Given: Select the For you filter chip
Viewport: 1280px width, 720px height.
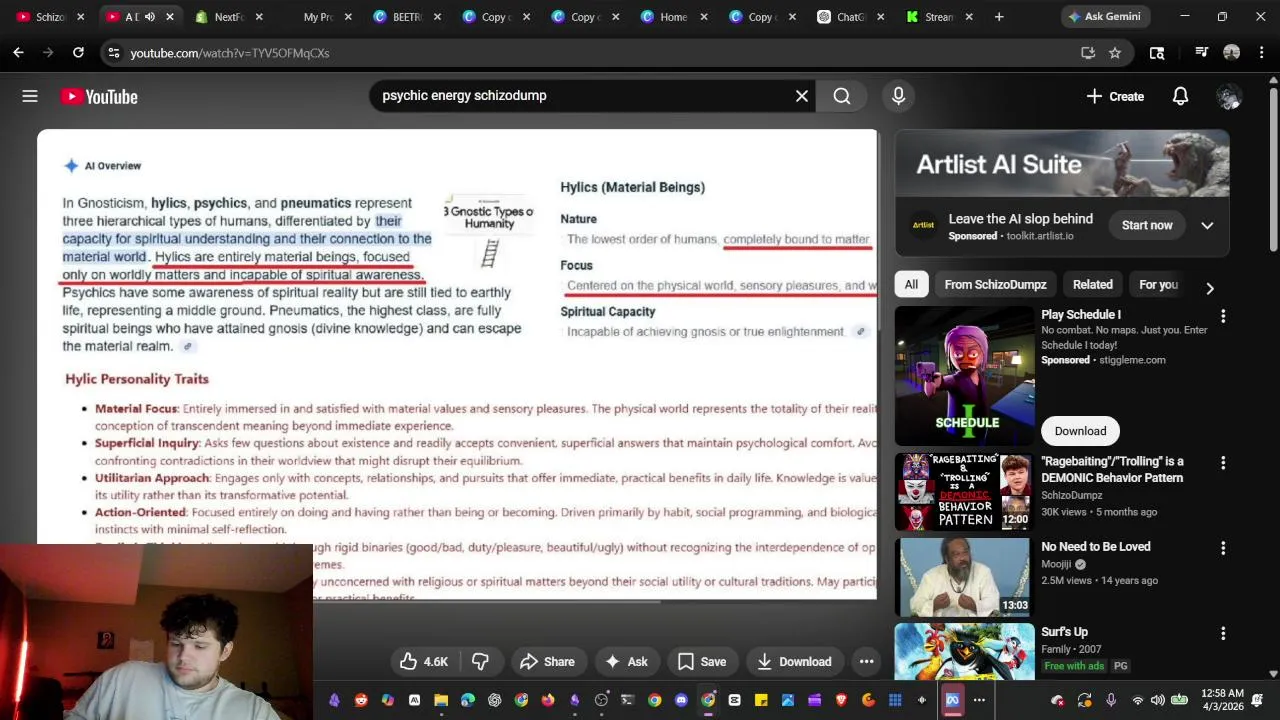Looking at the screenshot, I should tap(1158, 285).
